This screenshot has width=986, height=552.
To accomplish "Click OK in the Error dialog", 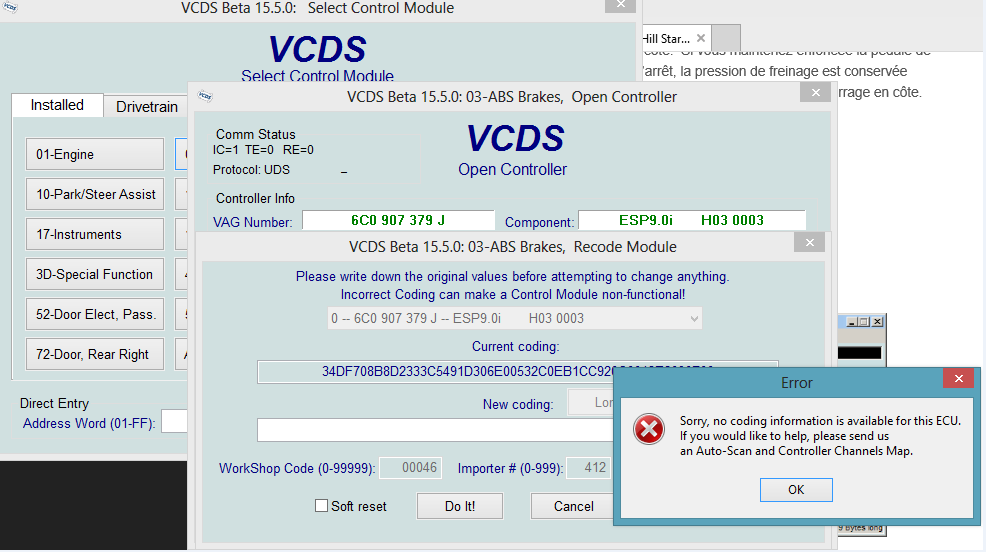I will (795, 490).
